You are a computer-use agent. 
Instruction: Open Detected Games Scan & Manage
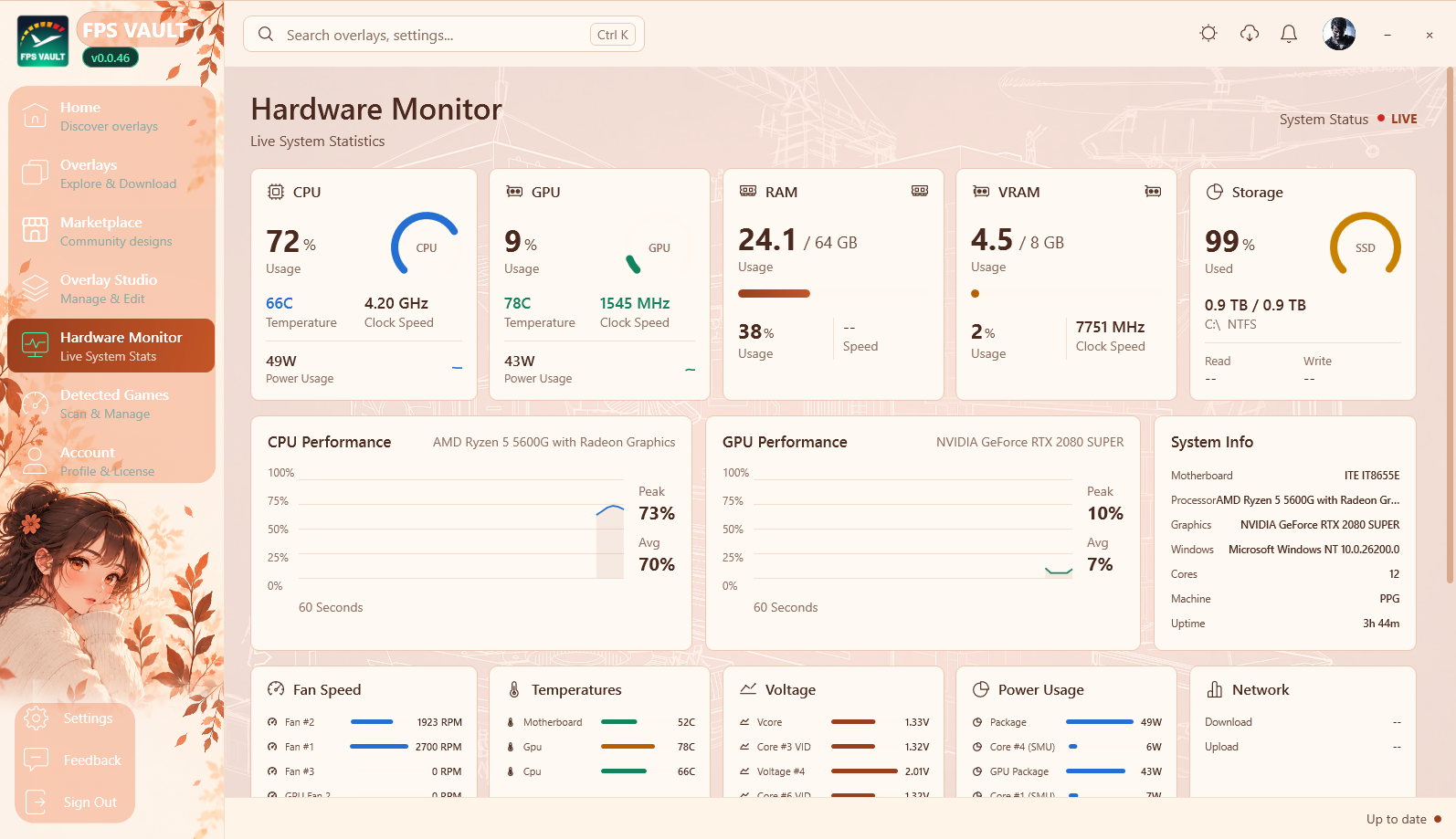click(111, 404)
